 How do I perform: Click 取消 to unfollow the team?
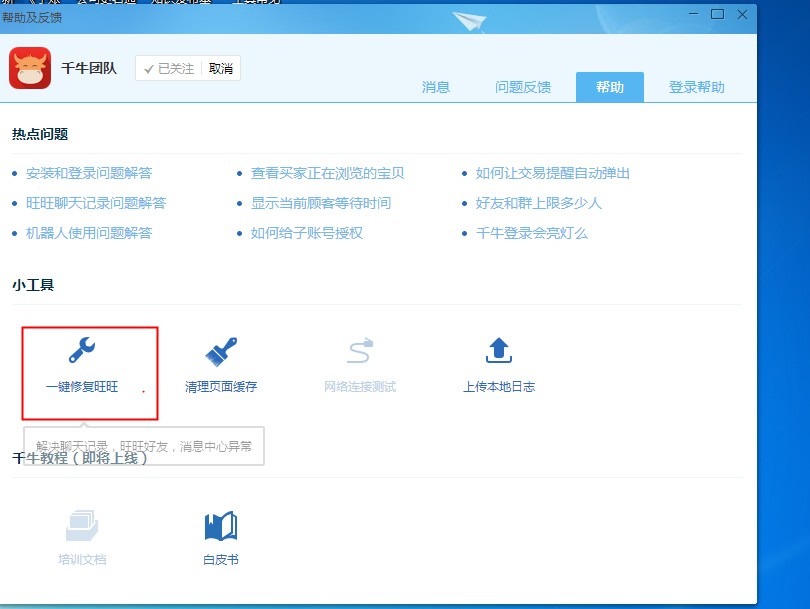221,68
